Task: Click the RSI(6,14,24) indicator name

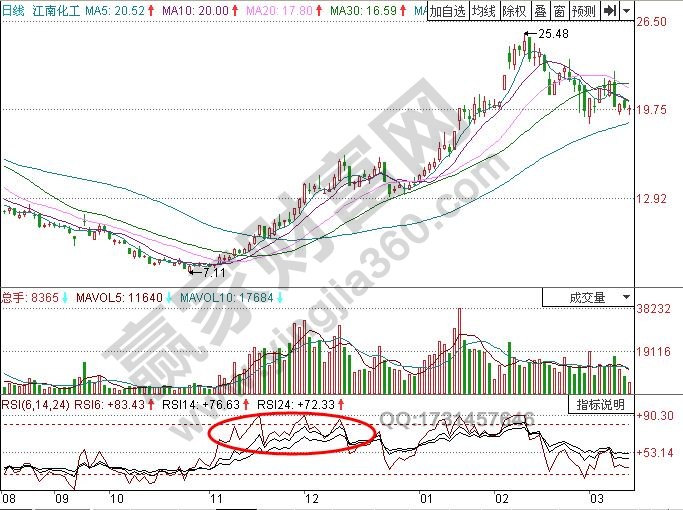Action: point(33,404)
